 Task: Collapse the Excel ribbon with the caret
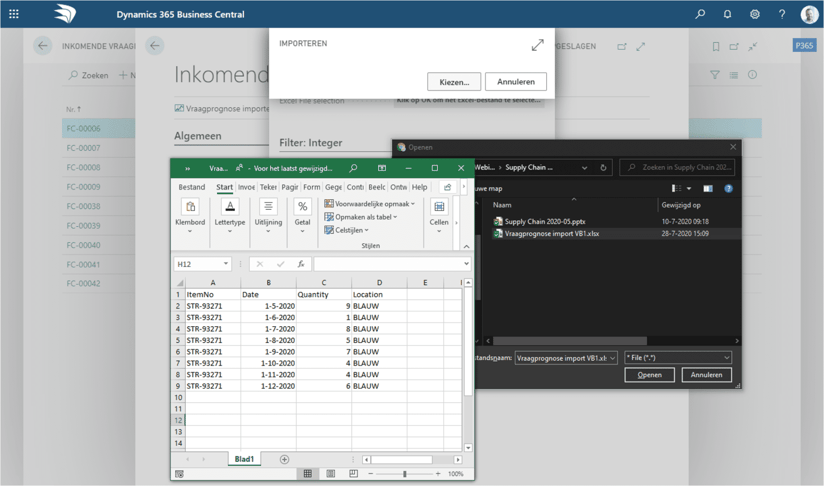tap(466, 246)
